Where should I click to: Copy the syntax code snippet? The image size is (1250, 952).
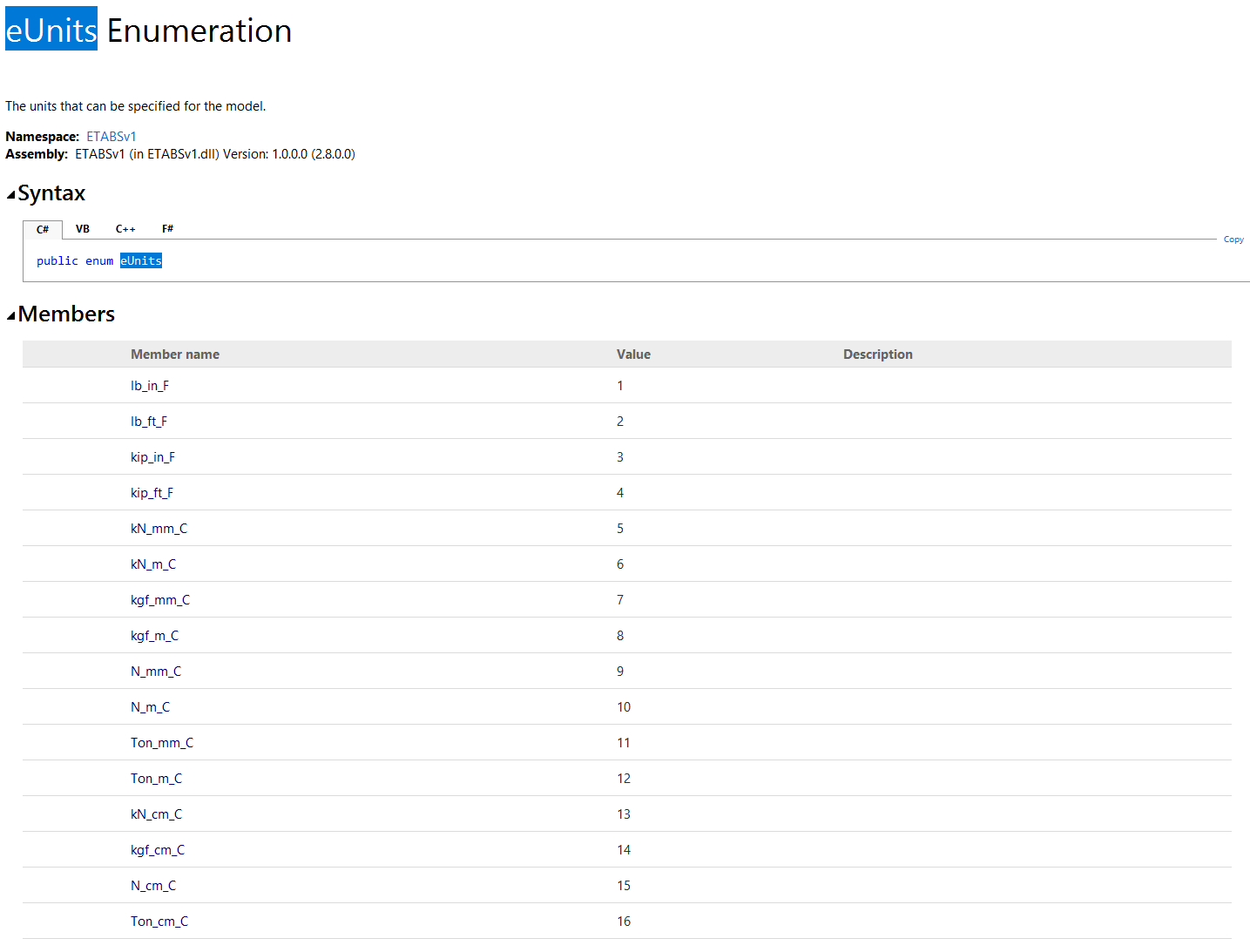(x=1233, y=240)
